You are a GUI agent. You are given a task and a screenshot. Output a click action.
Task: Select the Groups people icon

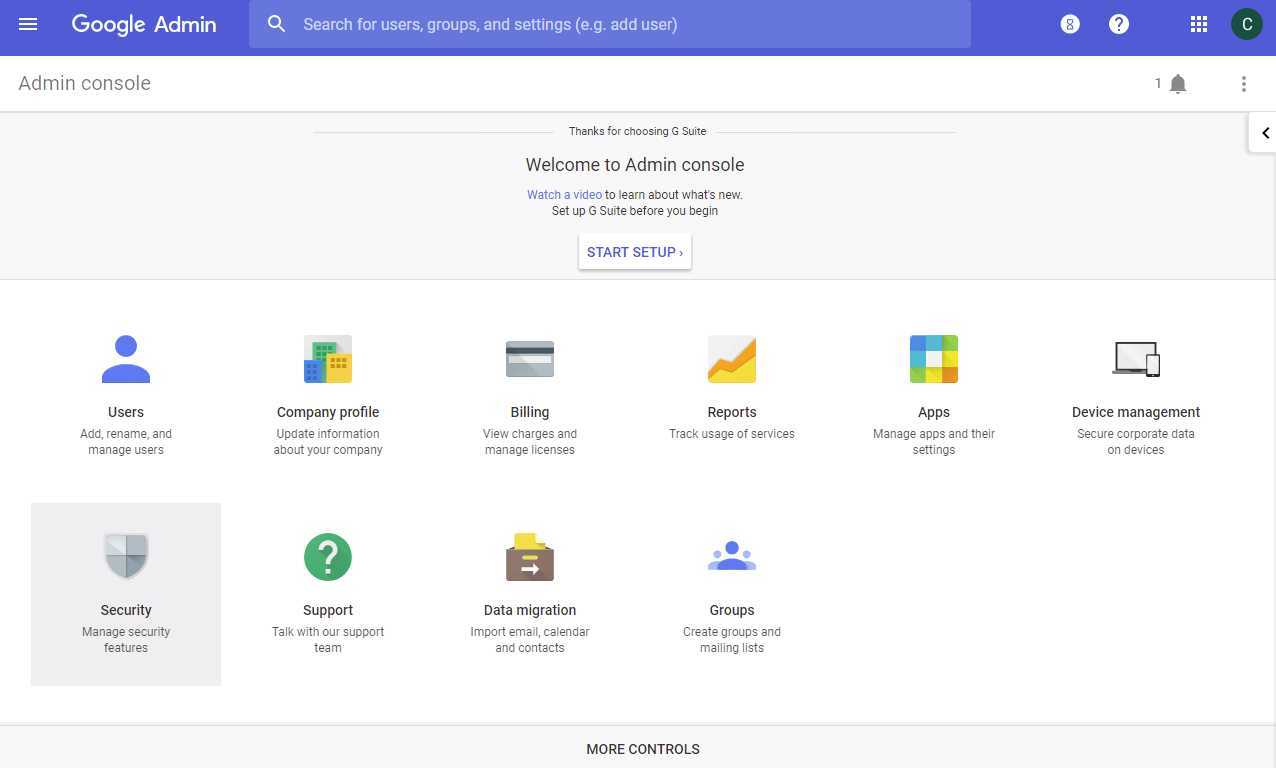732,556
